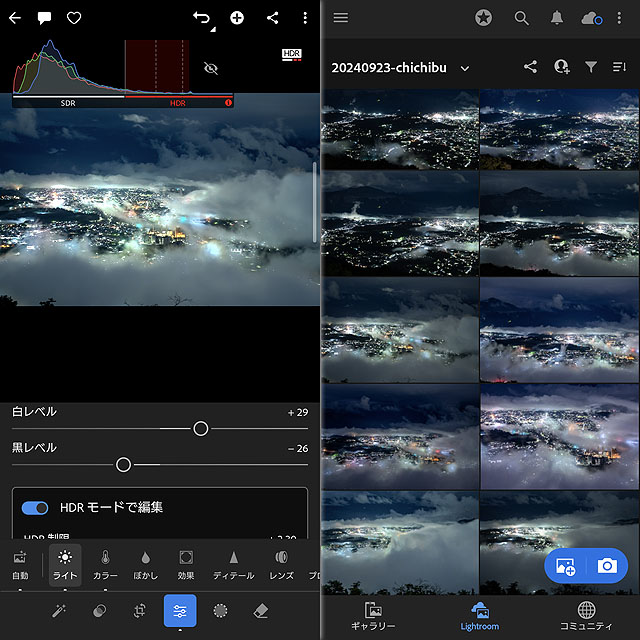This screenshot has width=640, height=640.
Task: Open the notifications bell
Action: (556, 18)
